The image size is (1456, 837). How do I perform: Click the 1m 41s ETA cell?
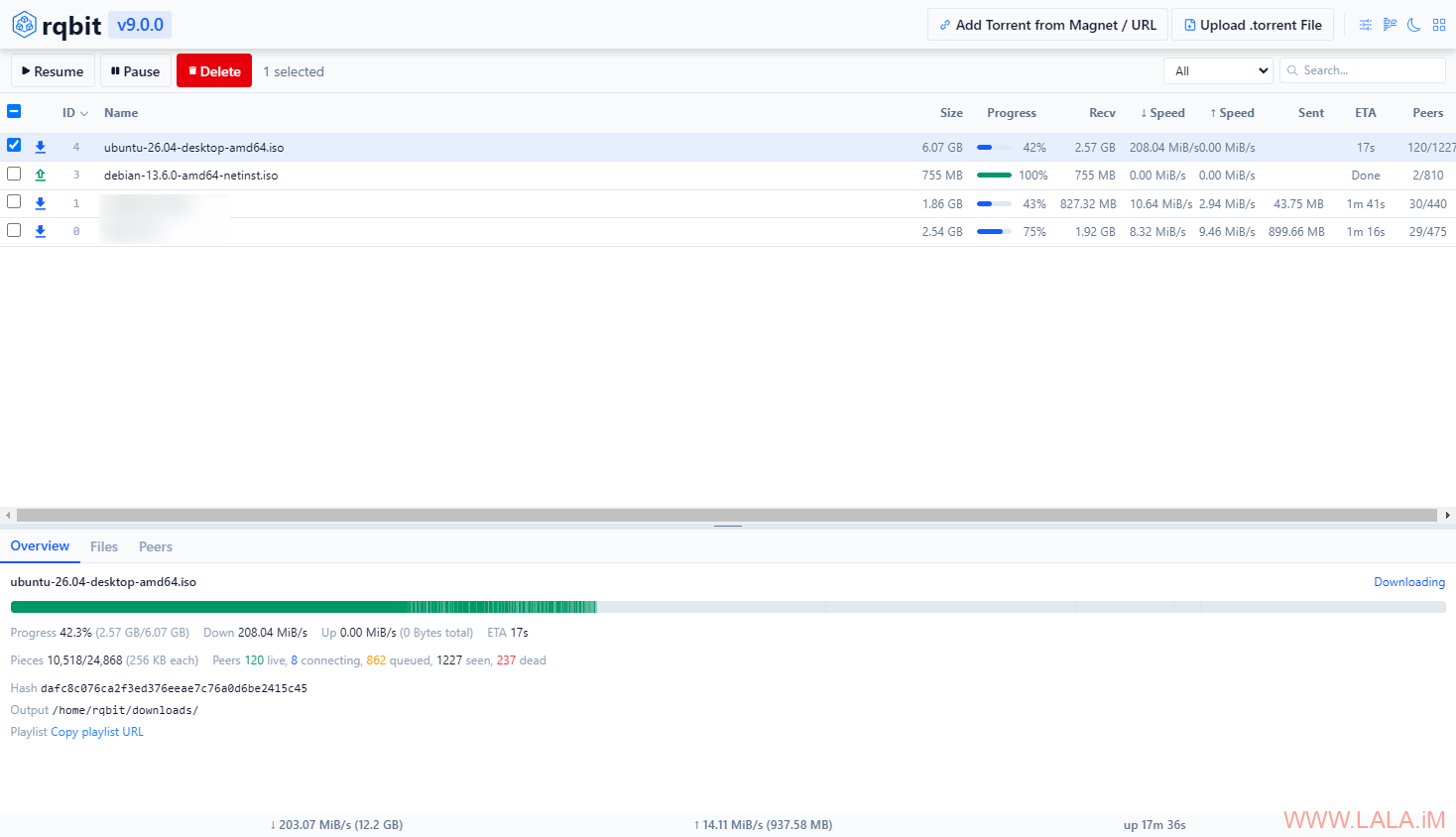pyautogui.click(x=1366, y=204)
